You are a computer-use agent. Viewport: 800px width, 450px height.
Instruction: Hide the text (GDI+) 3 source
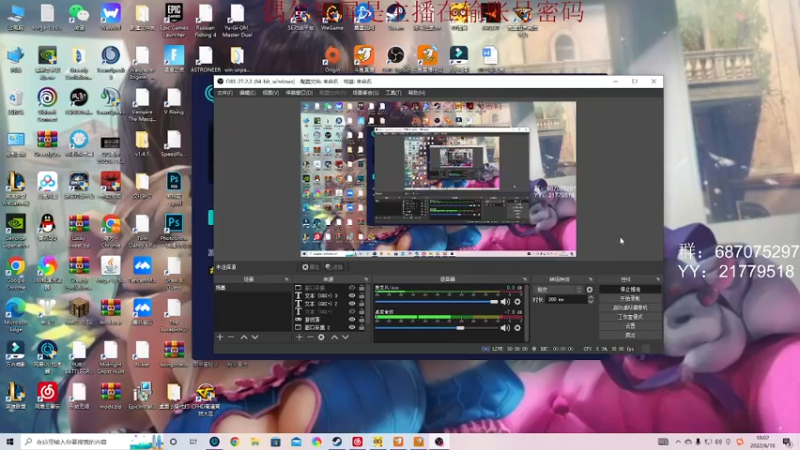[x=352, y=295]
